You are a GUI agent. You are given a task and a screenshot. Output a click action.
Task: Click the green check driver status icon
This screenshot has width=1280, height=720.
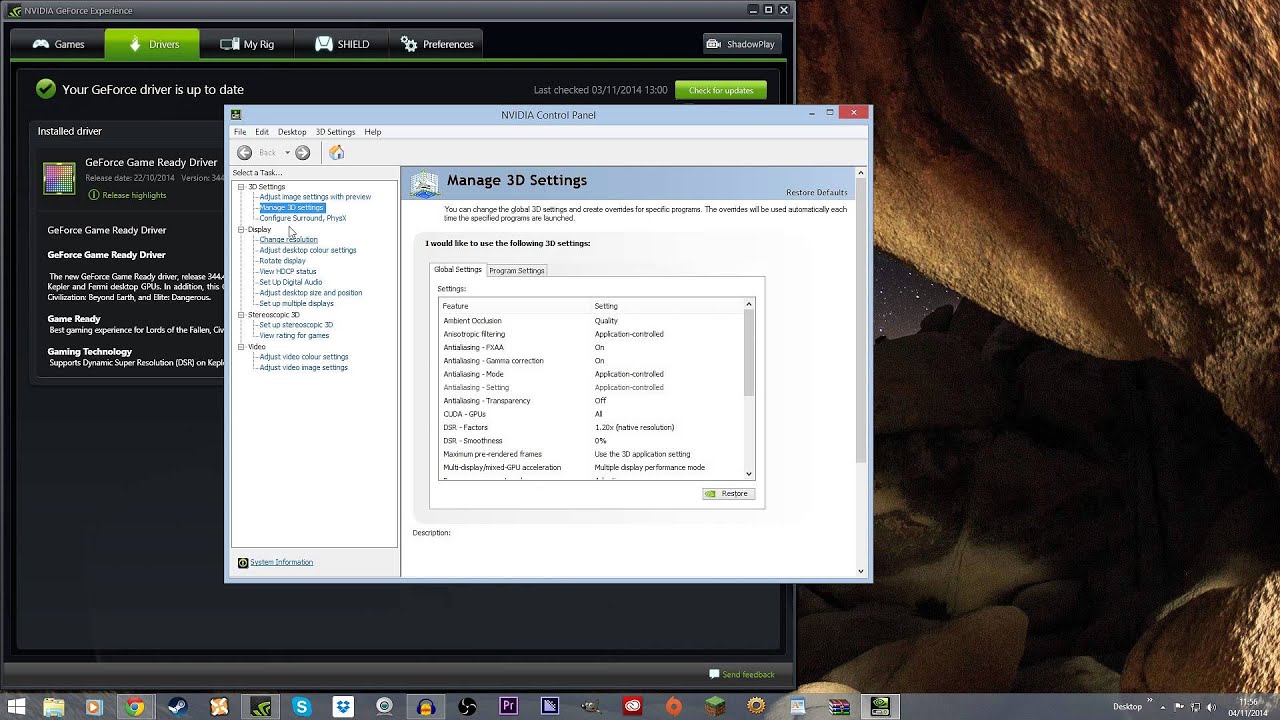(x=45, y=89)
